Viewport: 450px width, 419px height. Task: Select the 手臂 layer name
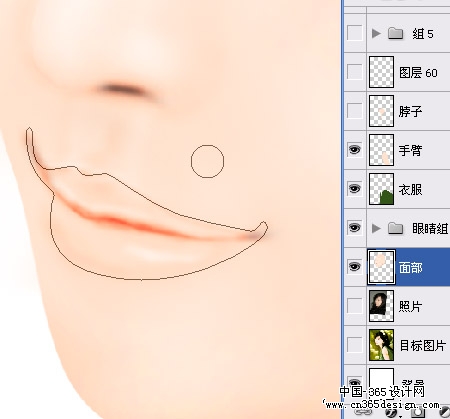click(x=410, y=150)
